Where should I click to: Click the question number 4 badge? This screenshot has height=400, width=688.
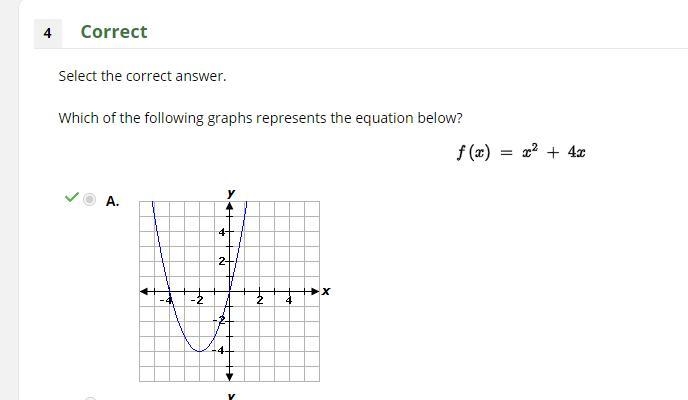[48, 33]
